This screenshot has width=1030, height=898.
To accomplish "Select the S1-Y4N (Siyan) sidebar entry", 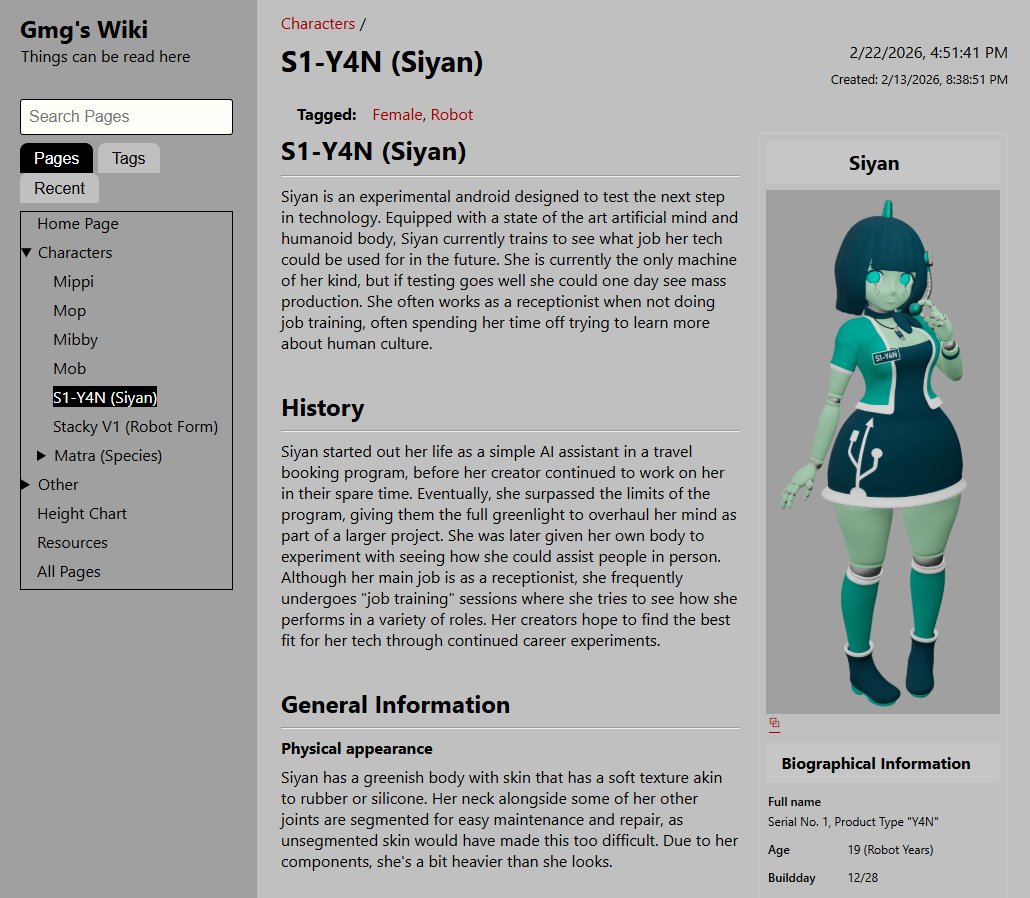I will (105, 397).
